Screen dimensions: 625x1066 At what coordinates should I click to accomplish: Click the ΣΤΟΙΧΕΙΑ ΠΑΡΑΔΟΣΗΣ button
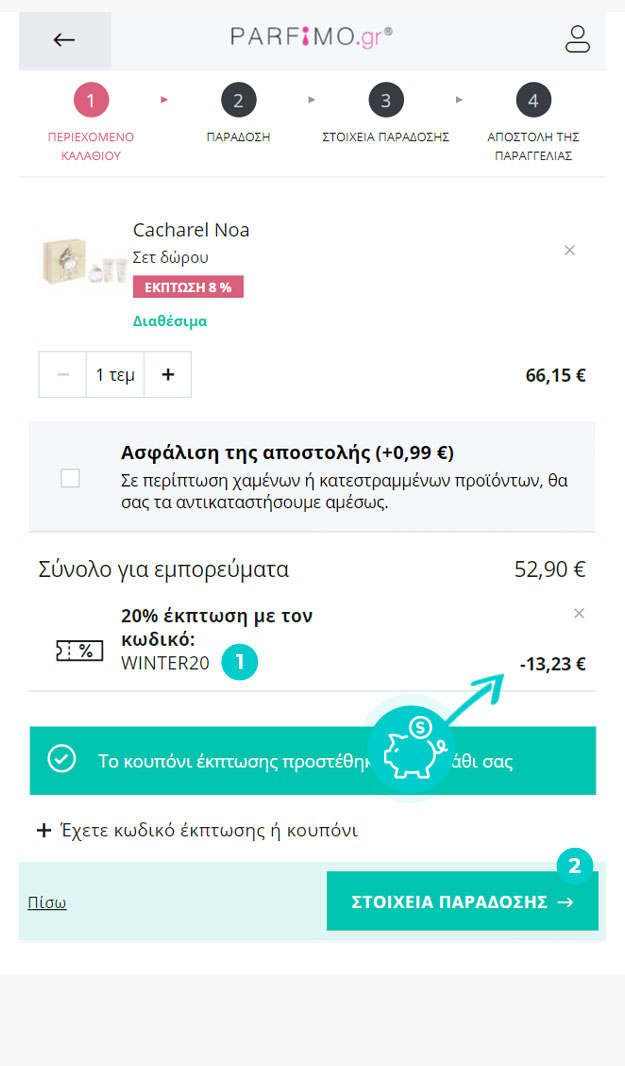click(x=462, y=902)
